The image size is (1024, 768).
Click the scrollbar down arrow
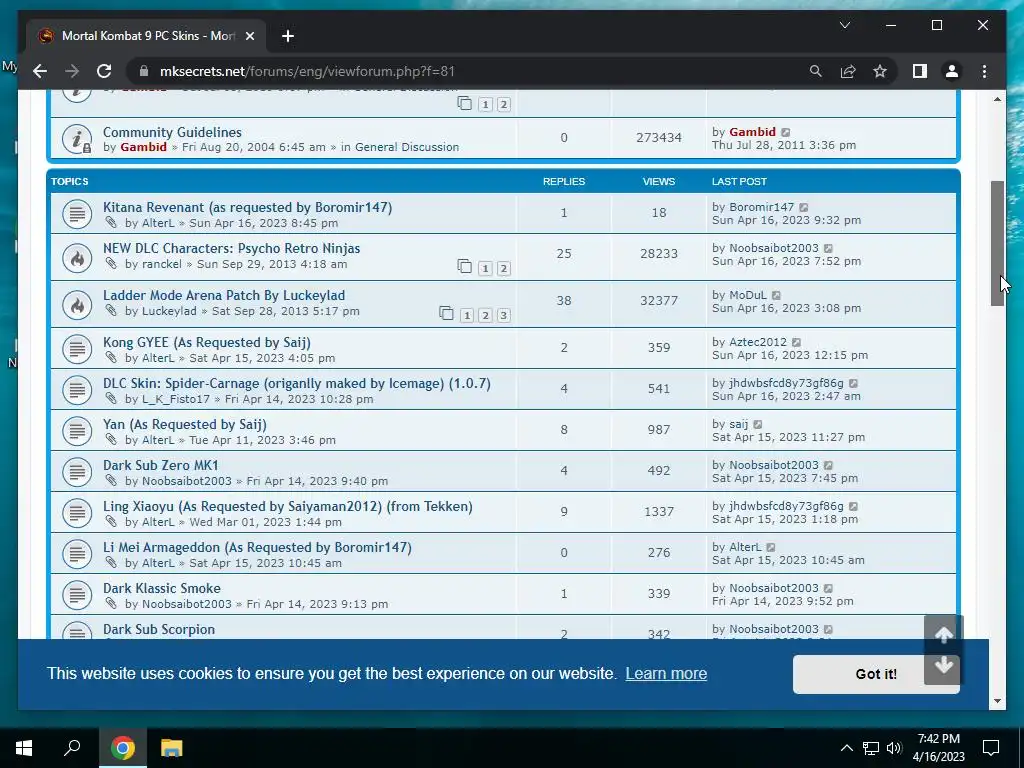(997, 701)
